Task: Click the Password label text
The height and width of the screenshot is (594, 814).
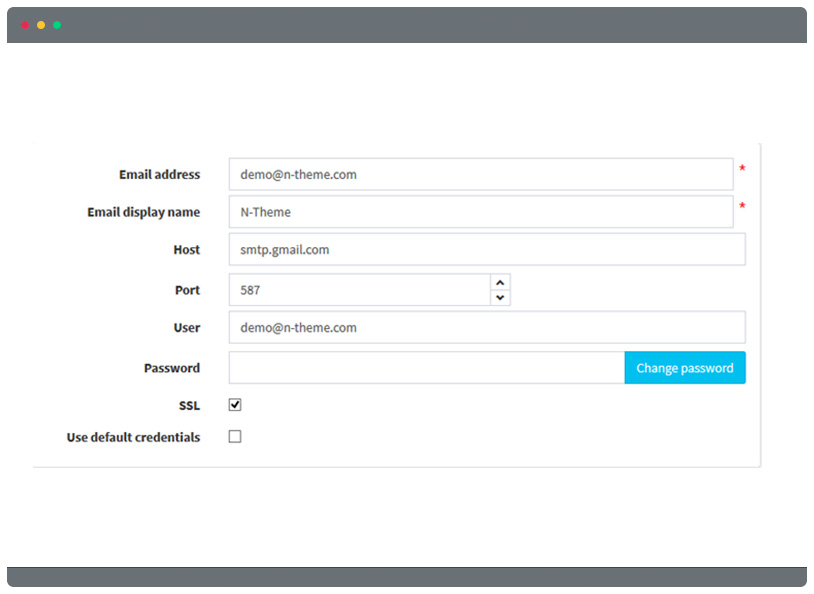Action: [x=172, y=368]
